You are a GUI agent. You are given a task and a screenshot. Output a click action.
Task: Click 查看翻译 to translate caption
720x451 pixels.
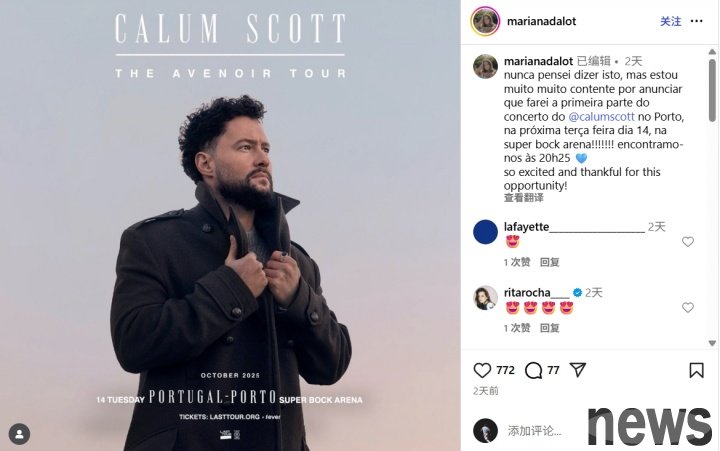tap(523, 198)
